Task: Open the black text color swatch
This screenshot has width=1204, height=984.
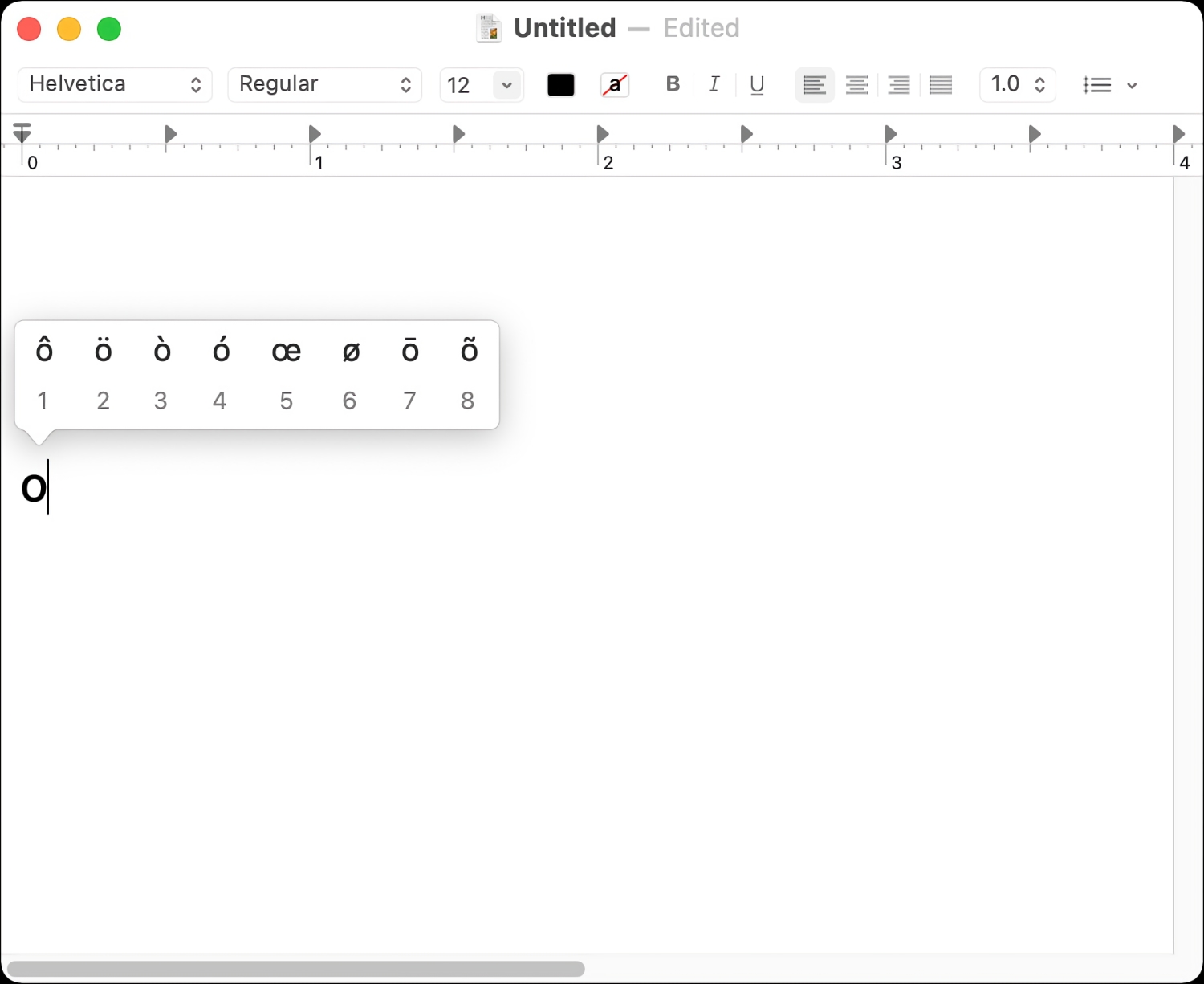Action: click(560, 84)
